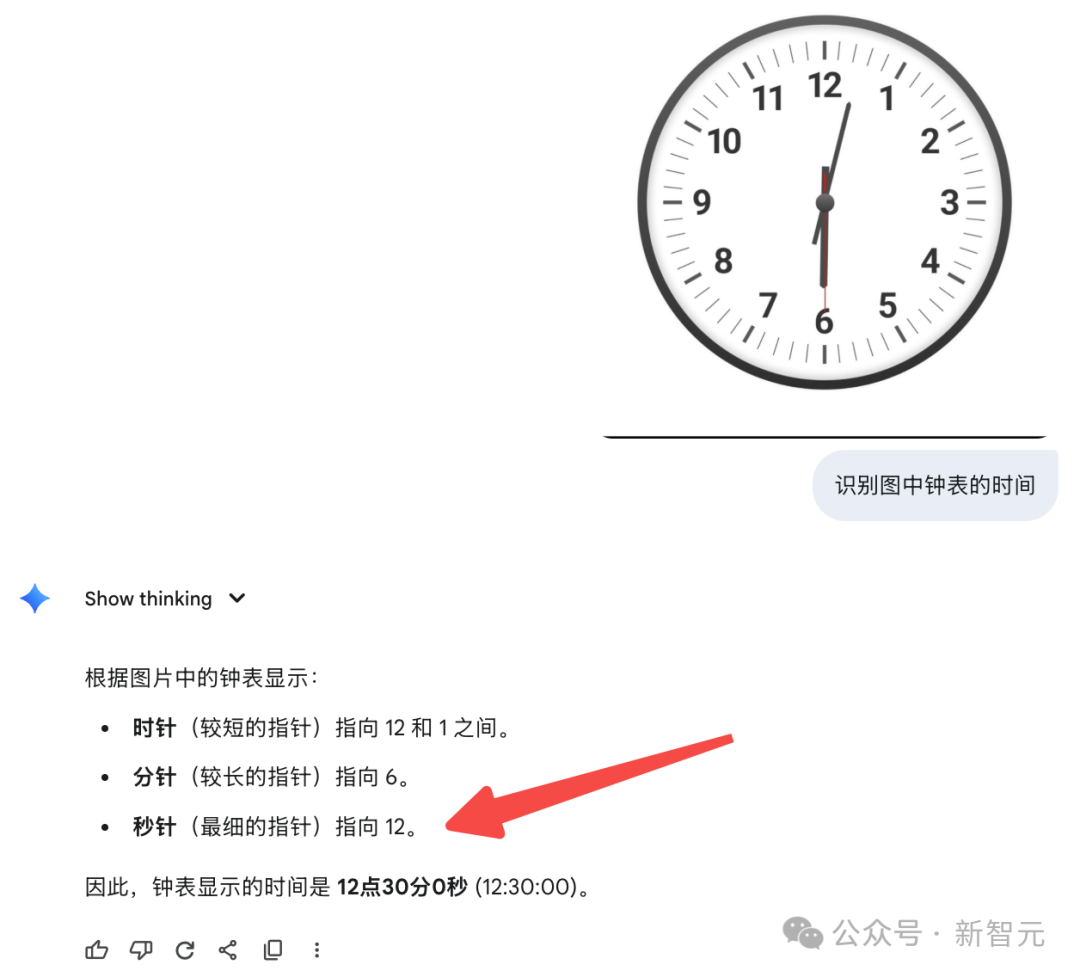Click the red arrow annotation
Viewport: 1080px width, 977px height.
click(590, 787)
